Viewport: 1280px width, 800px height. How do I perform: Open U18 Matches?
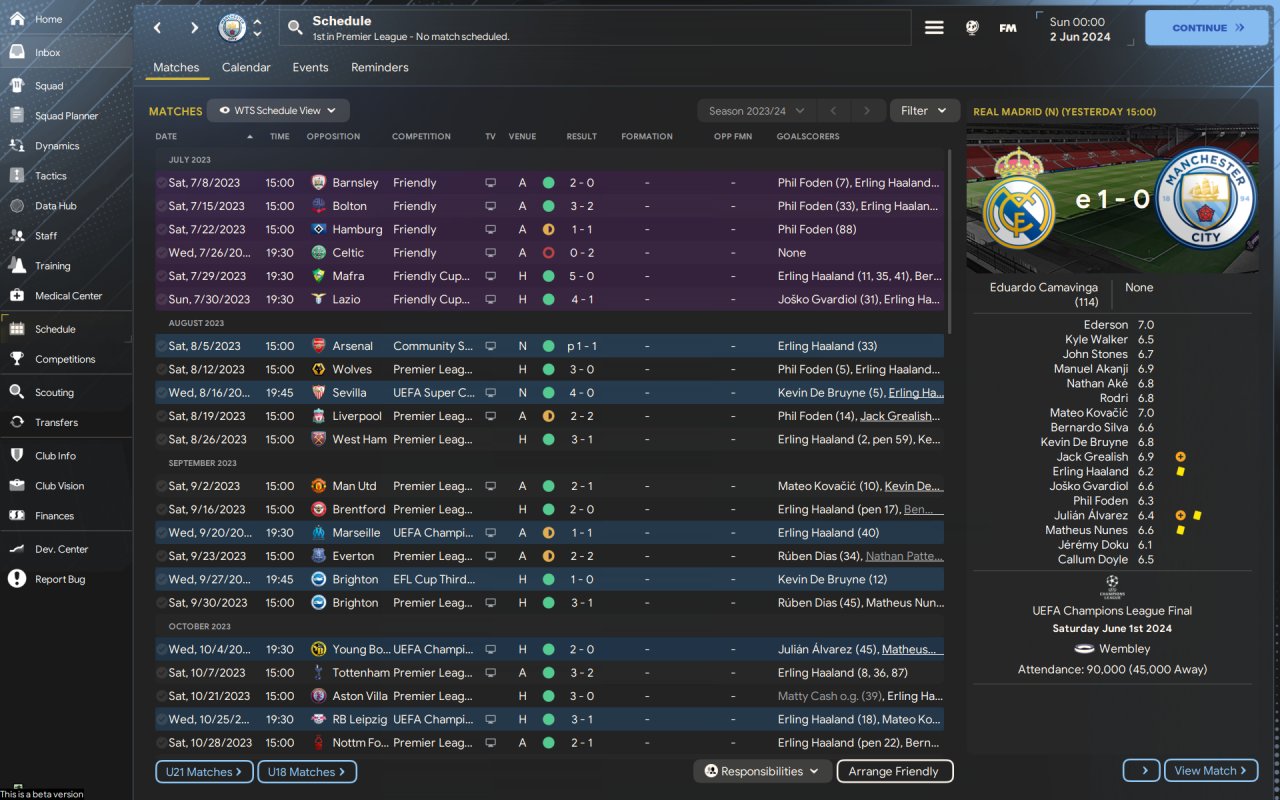tap(307, 771)
